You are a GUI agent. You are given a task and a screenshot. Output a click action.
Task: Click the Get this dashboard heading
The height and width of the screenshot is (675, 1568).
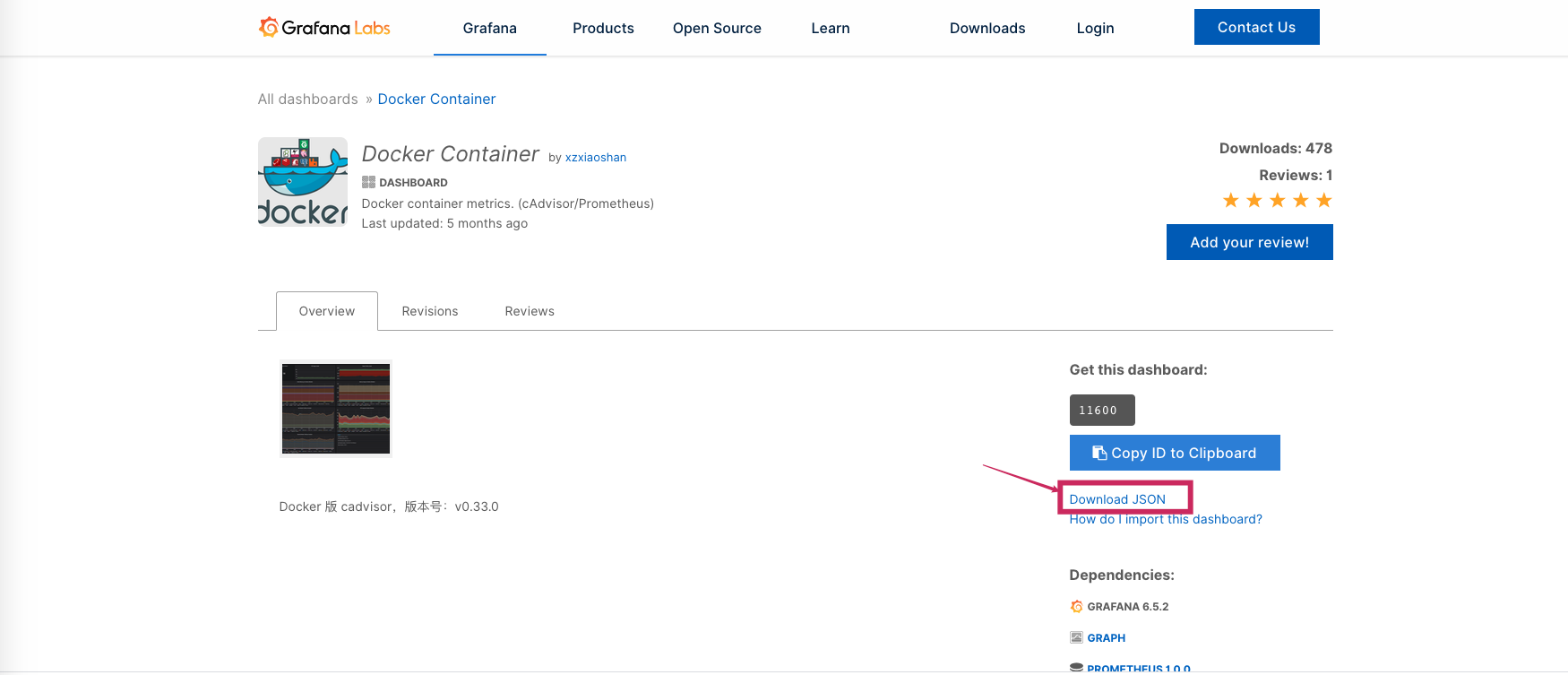(1138, 369)
